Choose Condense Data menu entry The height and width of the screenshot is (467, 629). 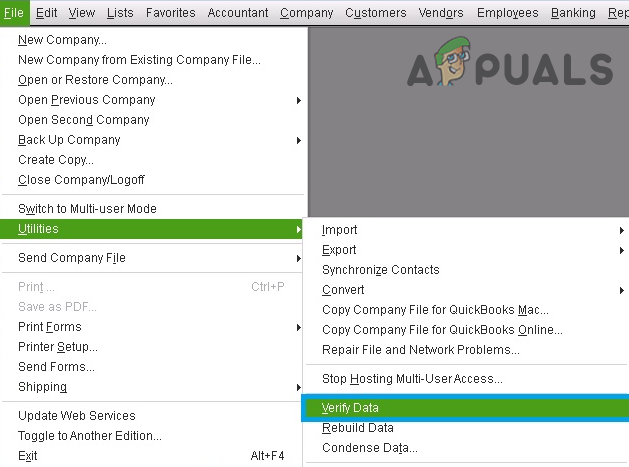369,448
